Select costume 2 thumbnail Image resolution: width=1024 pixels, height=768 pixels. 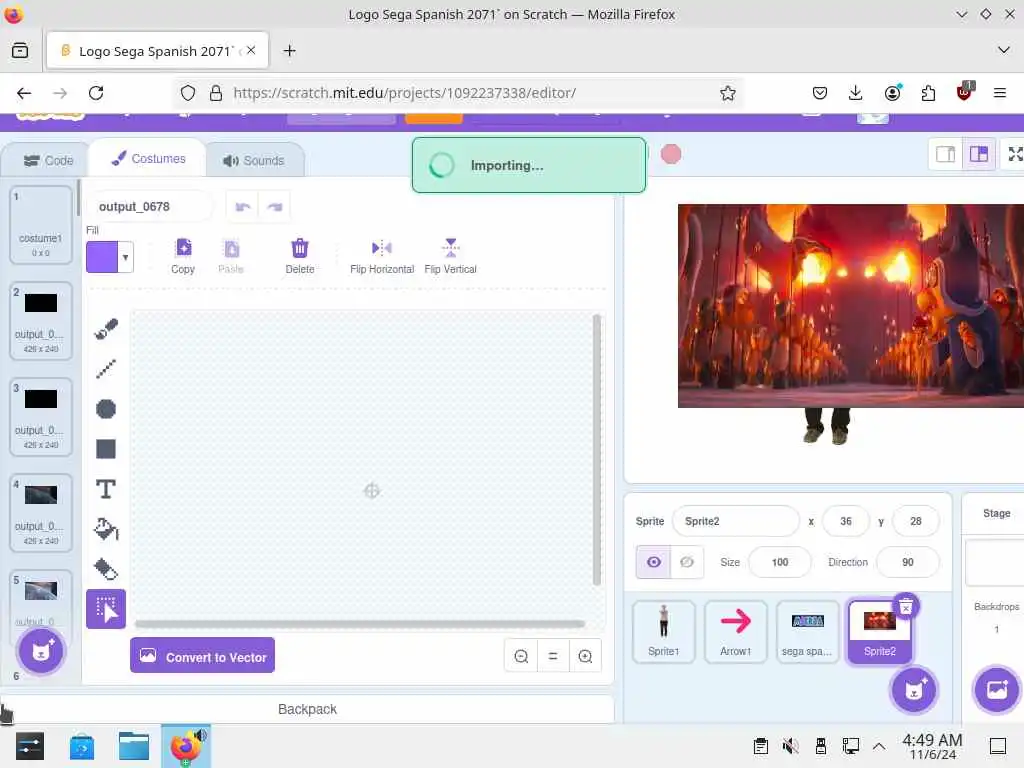41,321
